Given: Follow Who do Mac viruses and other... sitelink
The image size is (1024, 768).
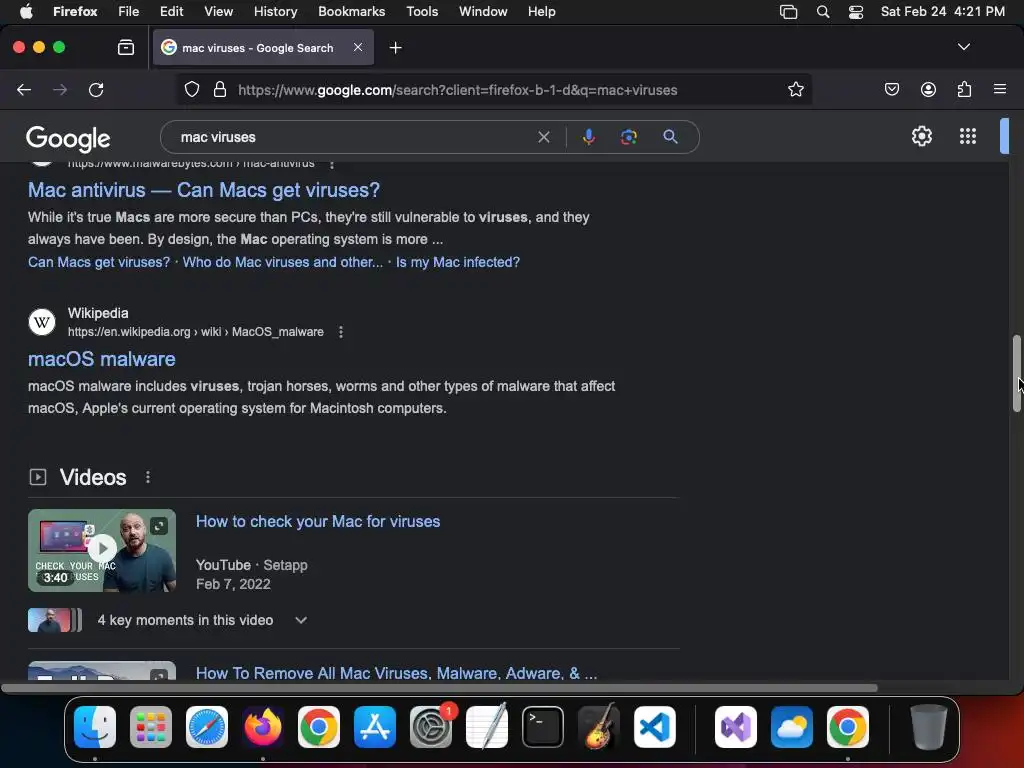Looking at the screenshot, I should (x=283, y=262).
